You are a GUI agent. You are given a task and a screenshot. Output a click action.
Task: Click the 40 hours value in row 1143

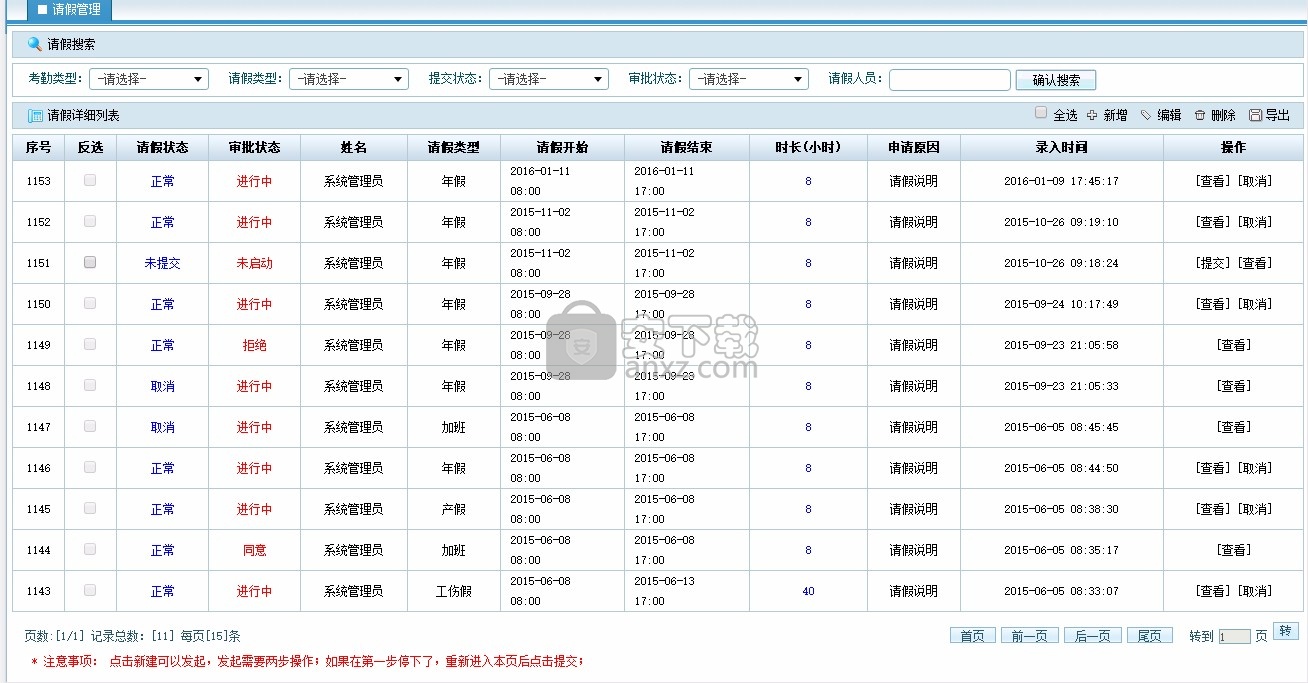click(x=808, y=591)
